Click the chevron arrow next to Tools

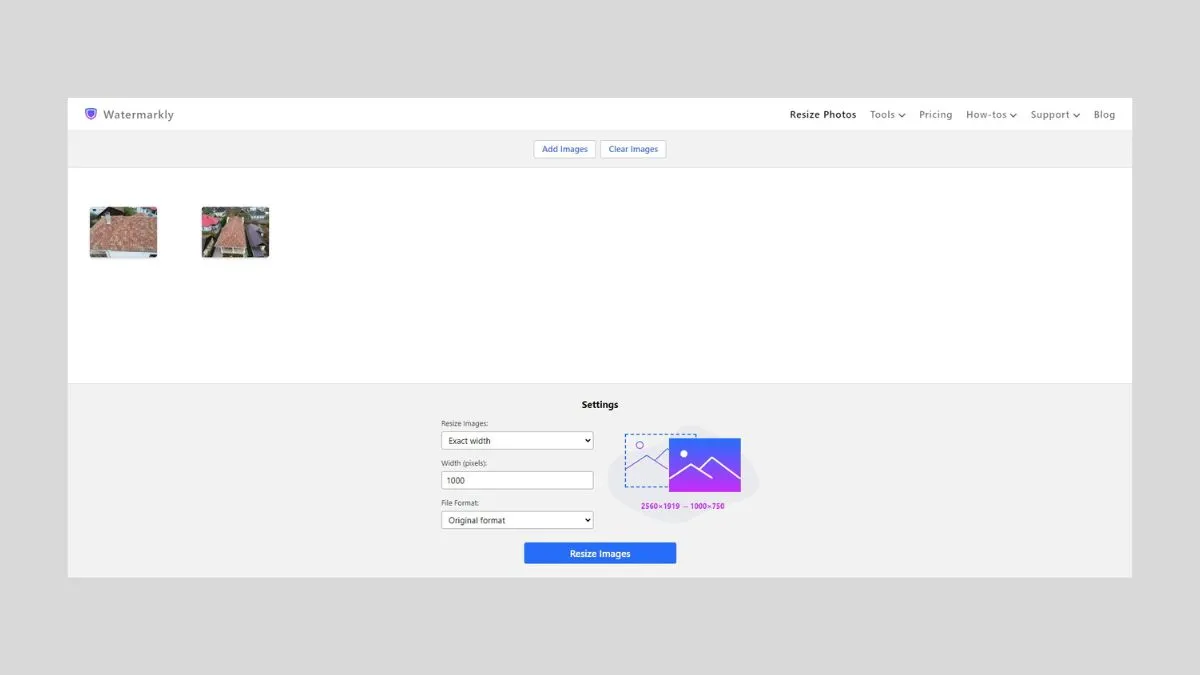point(901,115)
